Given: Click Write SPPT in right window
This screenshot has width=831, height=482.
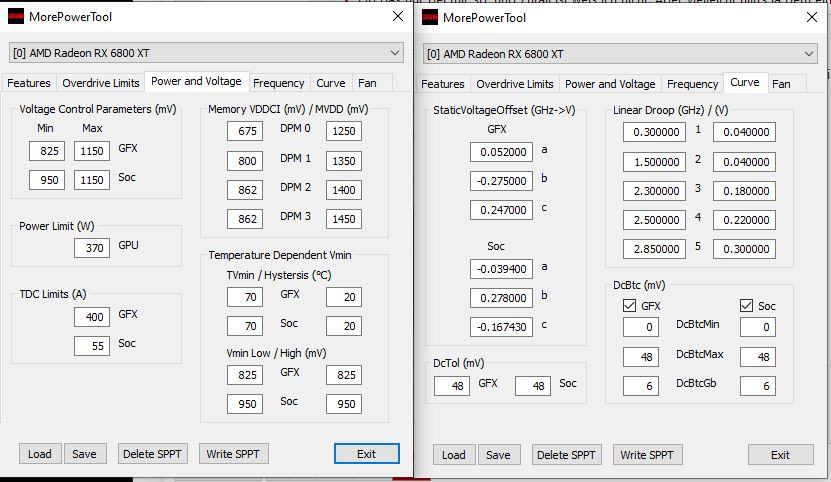Looking at the screenshot, I should pyautogui.click(x=647, y=455).
